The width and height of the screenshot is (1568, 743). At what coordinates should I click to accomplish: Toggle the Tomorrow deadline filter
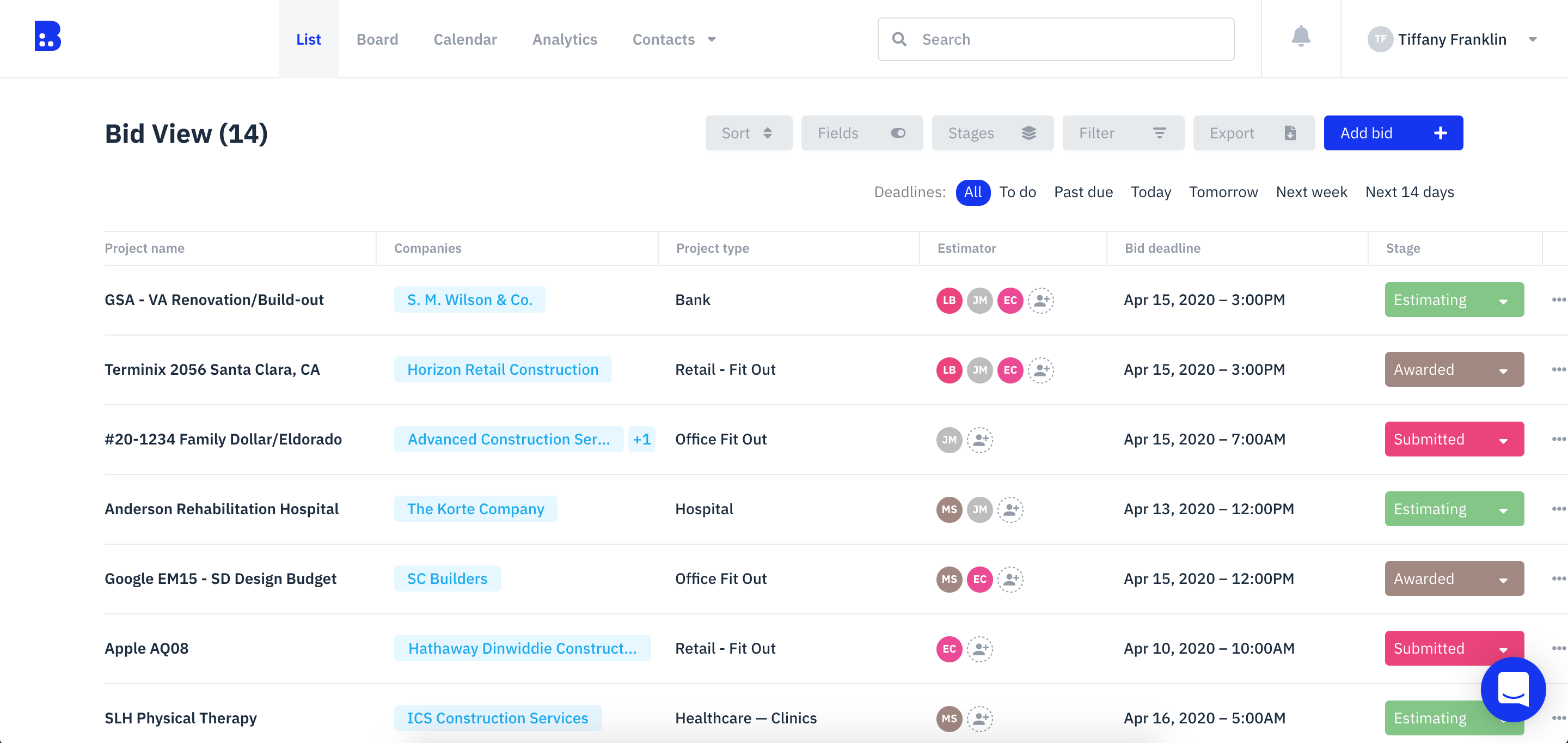pos(1223,192)
